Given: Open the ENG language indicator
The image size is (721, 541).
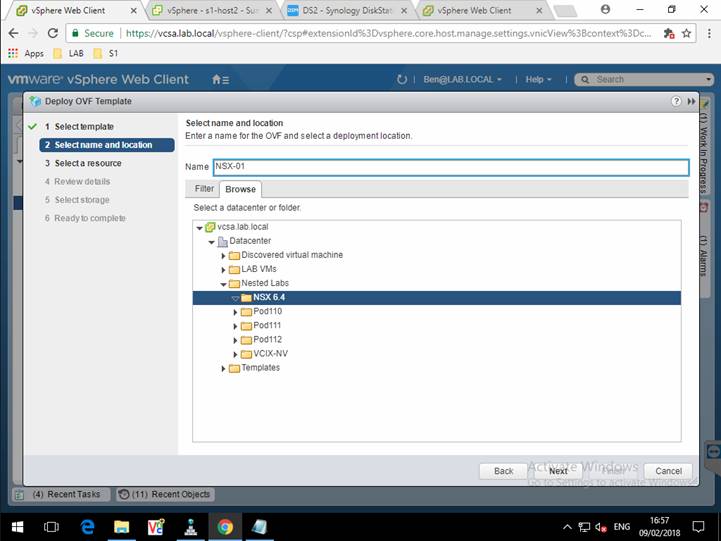Looking at the screenshot, I should [x=622, y=527].
